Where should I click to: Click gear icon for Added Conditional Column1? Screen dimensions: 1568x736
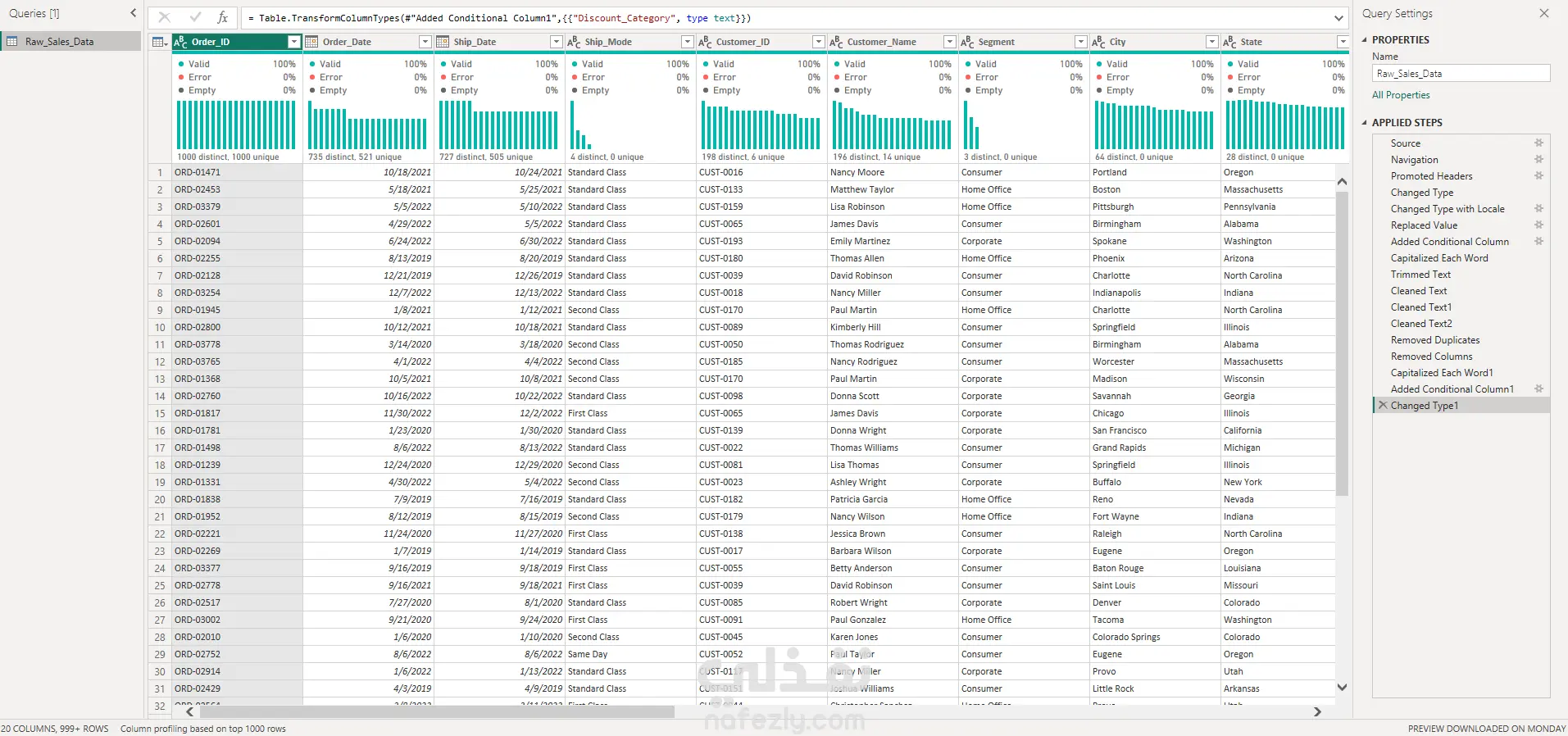pyautogui.click(x=1538, y=388)
